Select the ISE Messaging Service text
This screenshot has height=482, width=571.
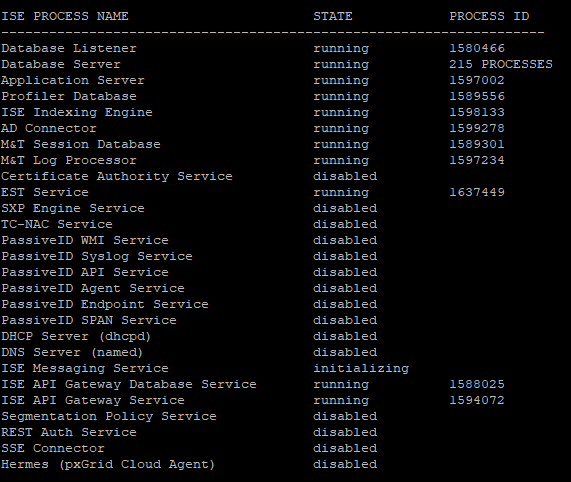pyautogui.click(x=85, y=369)
